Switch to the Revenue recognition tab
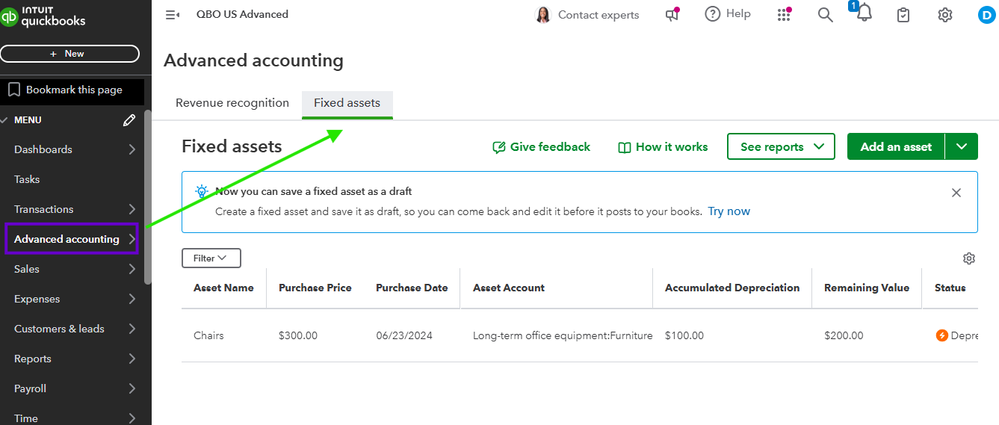Image resolution: width=999 pixels, height=425 pixels. [232, 103]
